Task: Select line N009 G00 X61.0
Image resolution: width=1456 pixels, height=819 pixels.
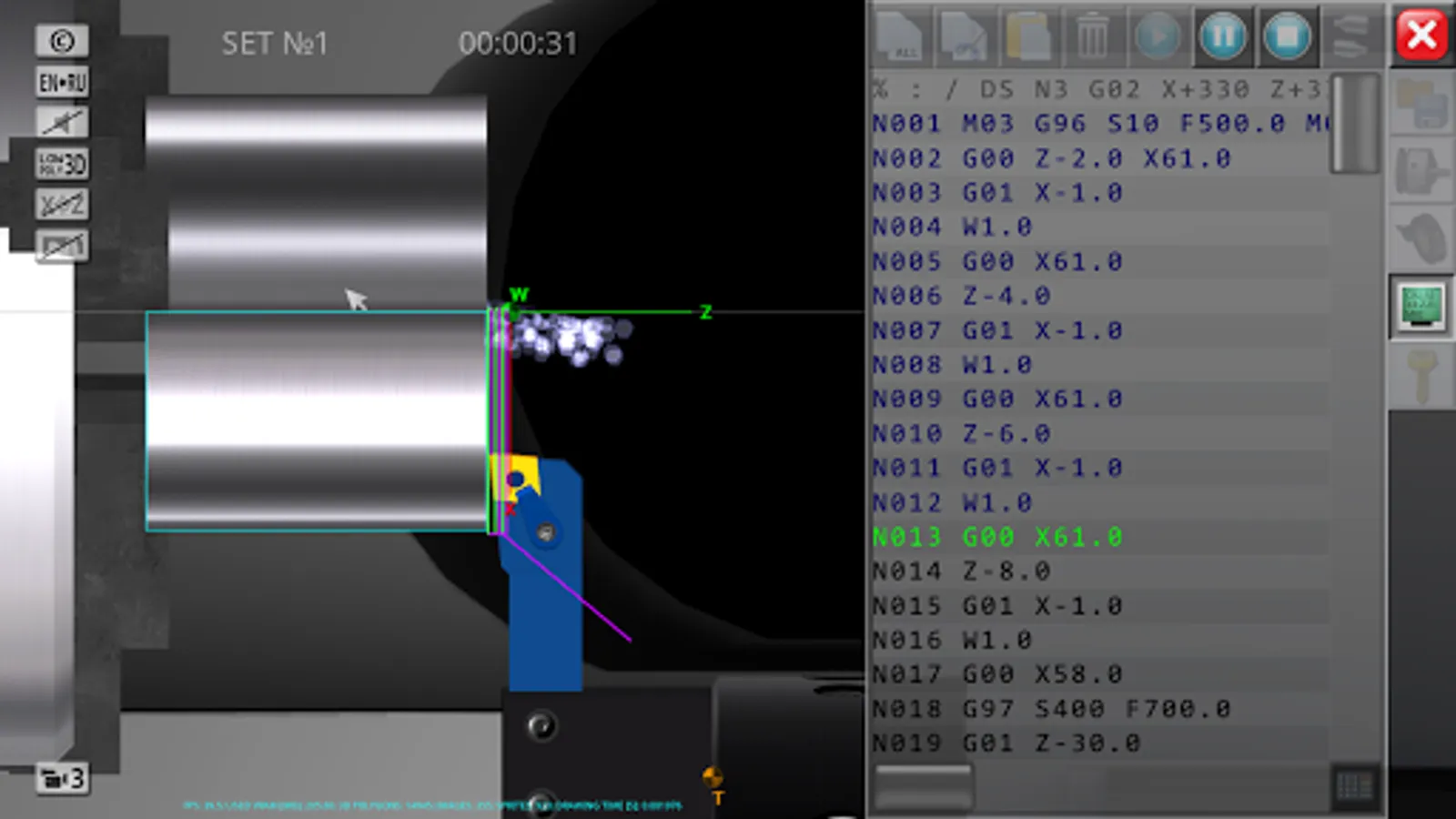Action: (x=1099, y=399)
